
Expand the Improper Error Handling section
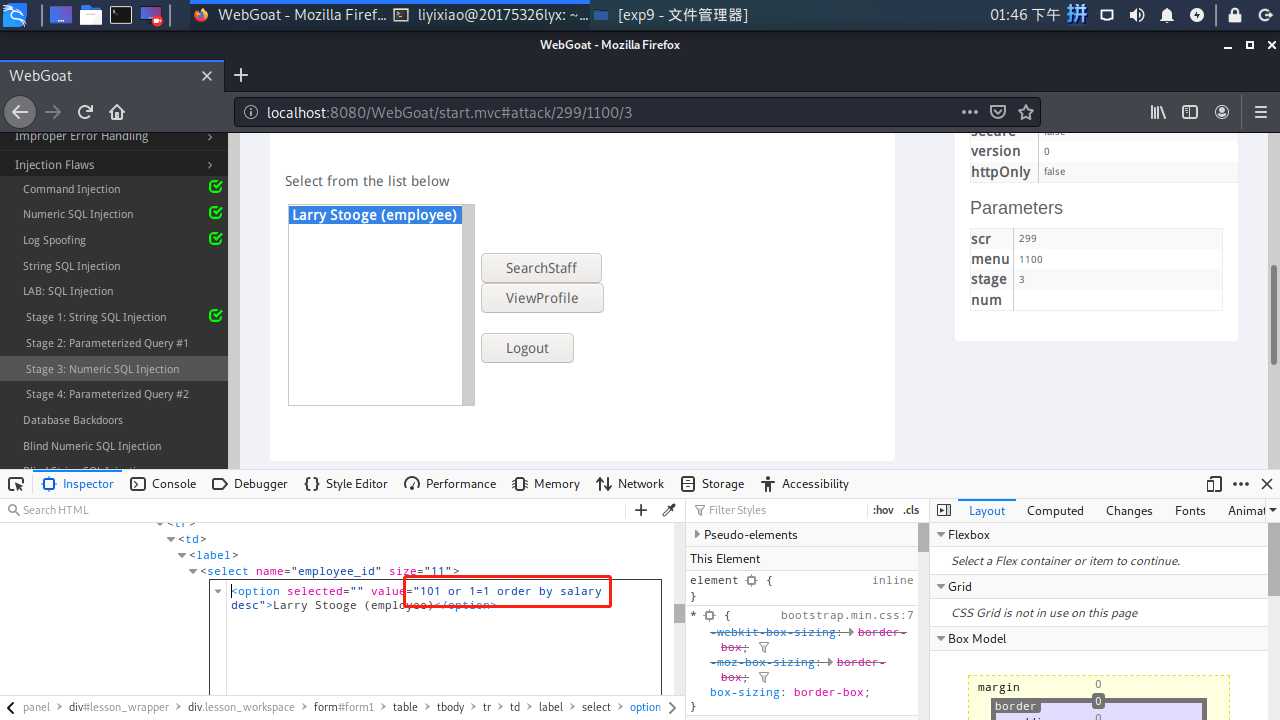[114, 137]
